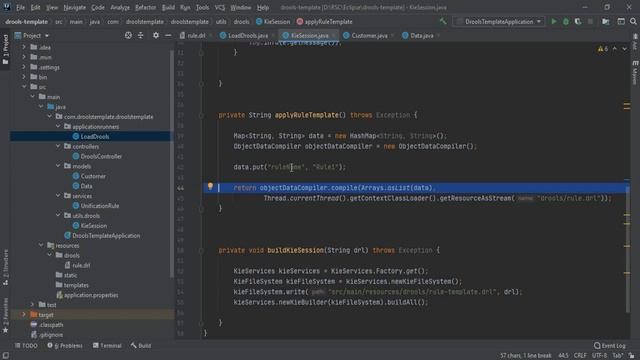Open the Maven side panel

pyautogui.click(x=635, y=73)
